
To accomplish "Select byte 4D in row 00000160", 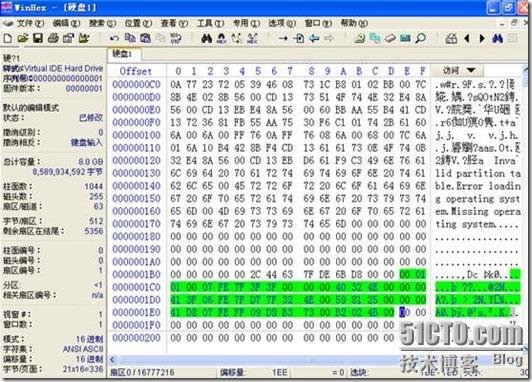I will (223, 211).
